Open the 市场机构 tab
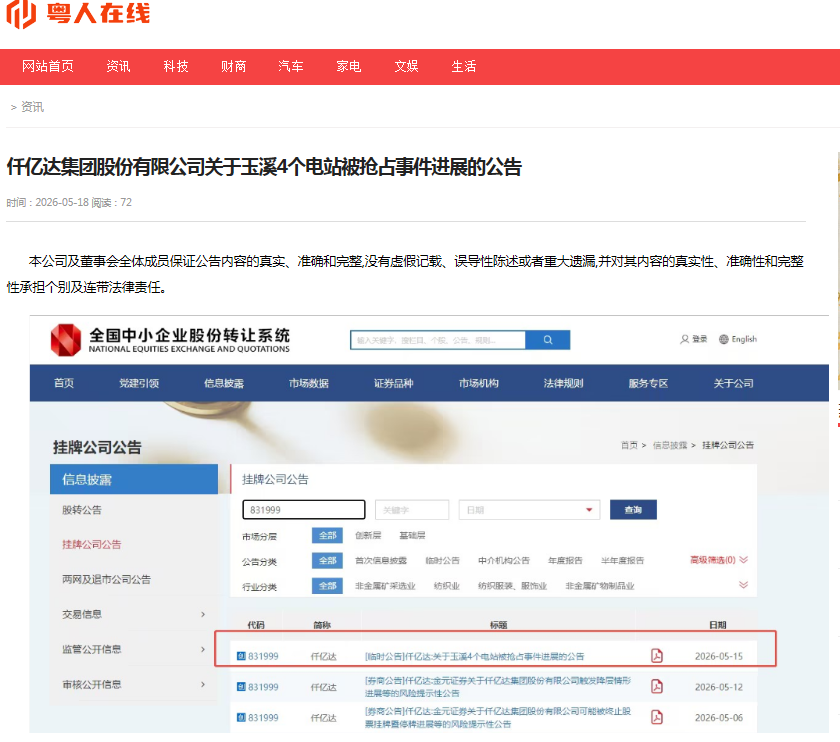Viewport: 840px width, 742px height. (478, 383)
